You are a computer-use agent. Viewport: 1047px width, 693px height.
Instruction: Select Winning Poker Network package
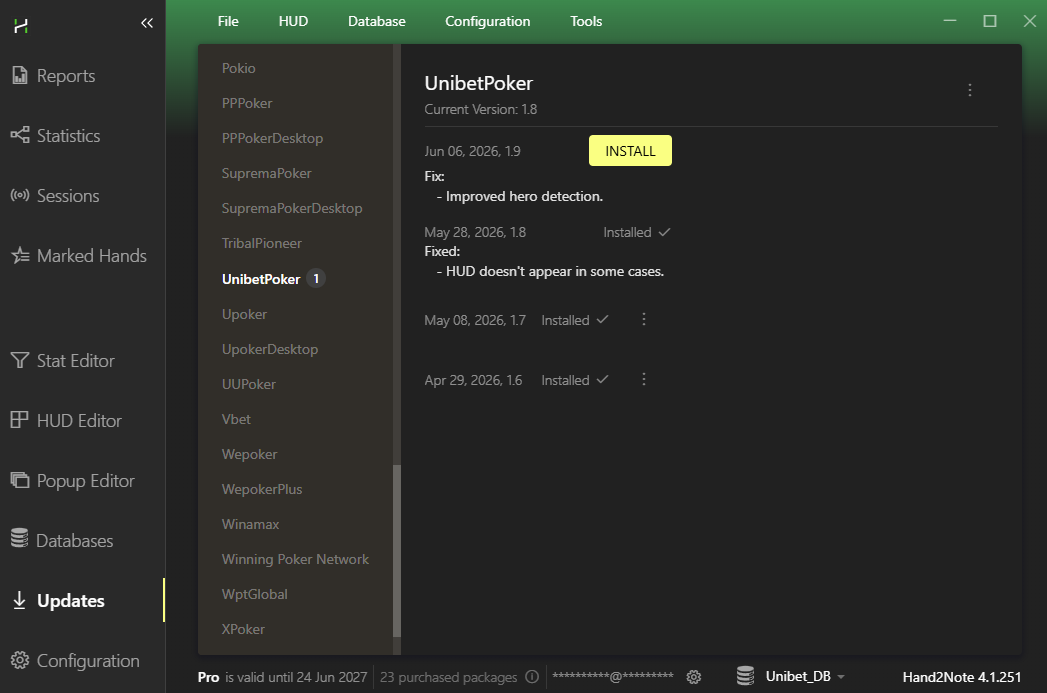pyautogui.click(x=295, y=559)
